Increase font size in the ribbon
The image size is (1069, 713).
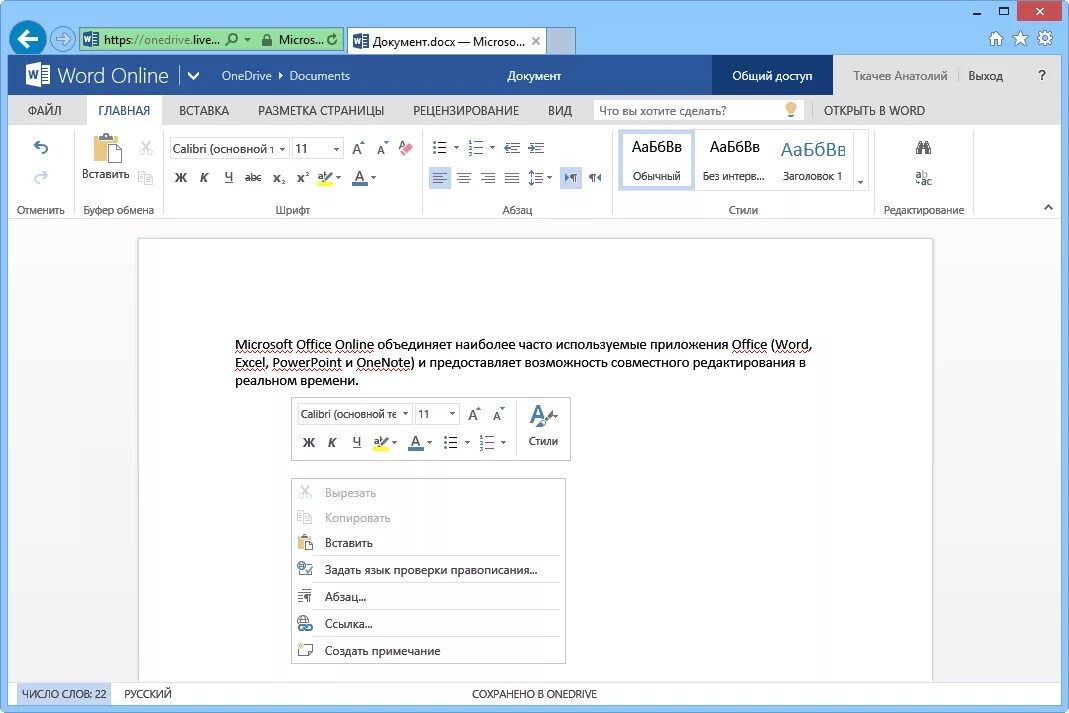click(358, 148)
